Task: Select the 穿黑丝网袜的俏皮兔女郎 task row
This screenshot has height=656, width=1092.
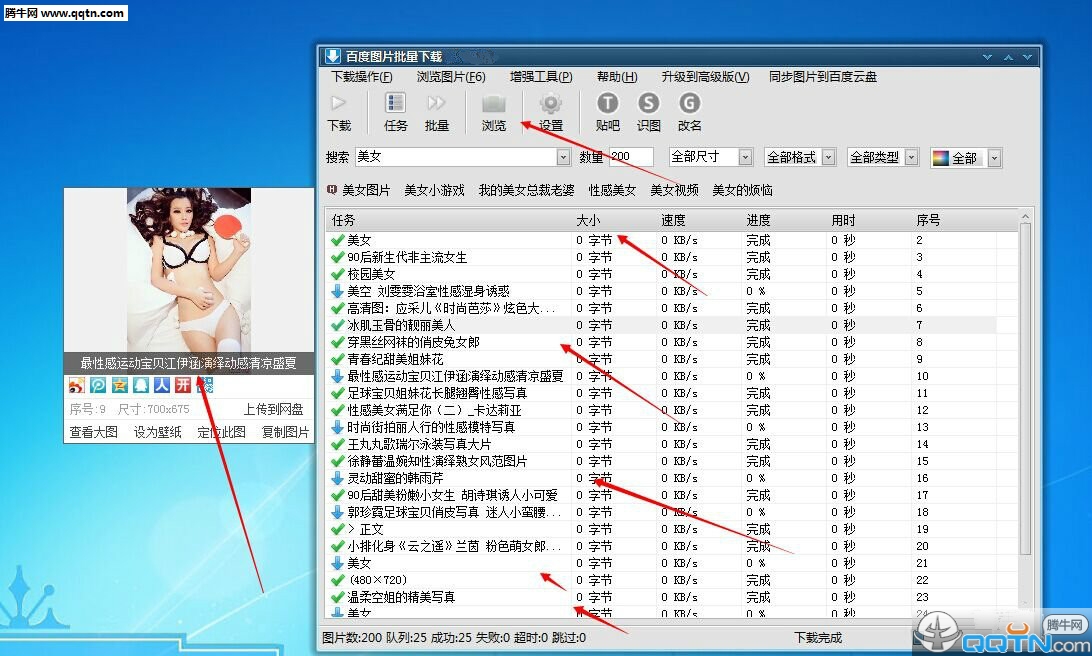Action: tap(662, 343)
